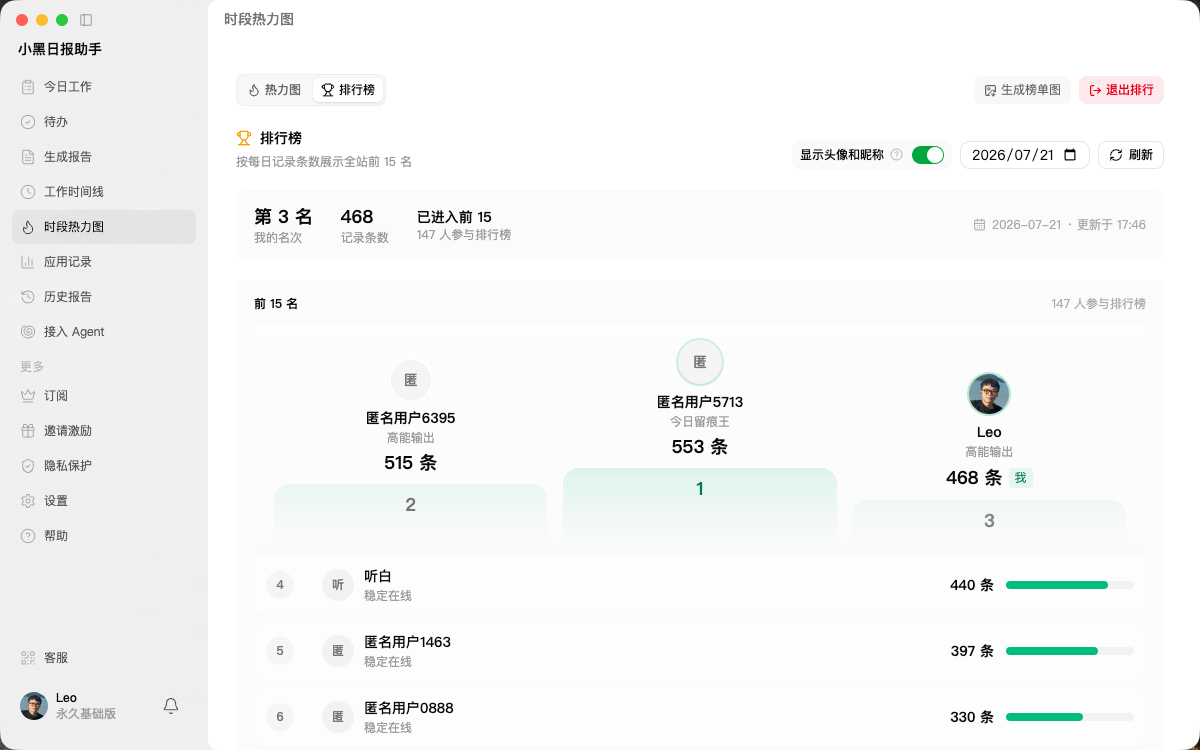Click the podium block numbered 2
Screen dimensions: 1200x750
410,516
